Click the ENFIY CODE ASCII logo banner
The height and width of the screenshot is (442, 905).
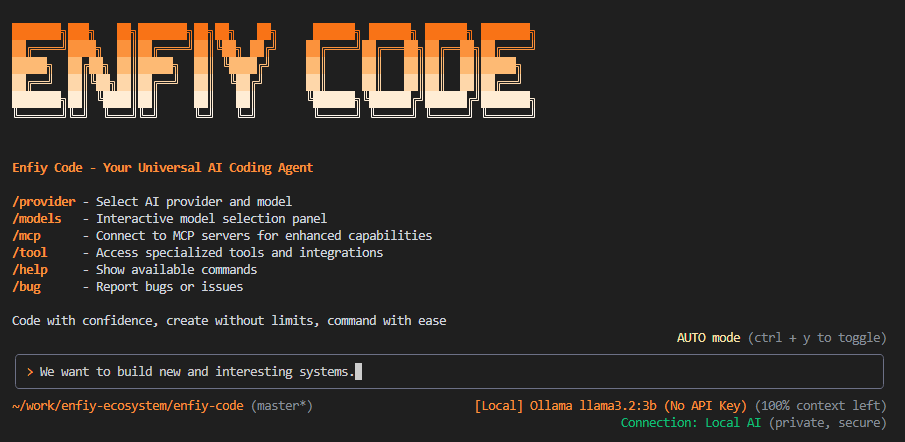tap(274, 70)
